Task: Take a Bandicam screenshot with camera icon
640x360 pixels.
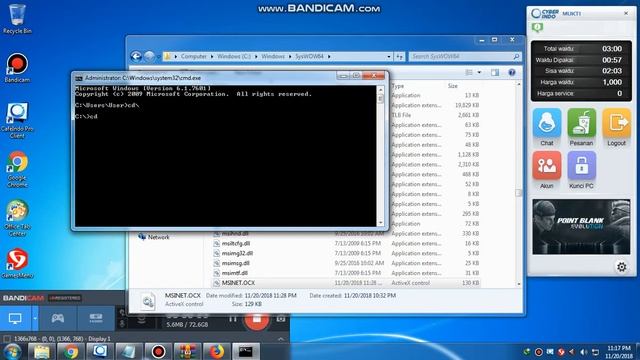Action: coord(281,319)
